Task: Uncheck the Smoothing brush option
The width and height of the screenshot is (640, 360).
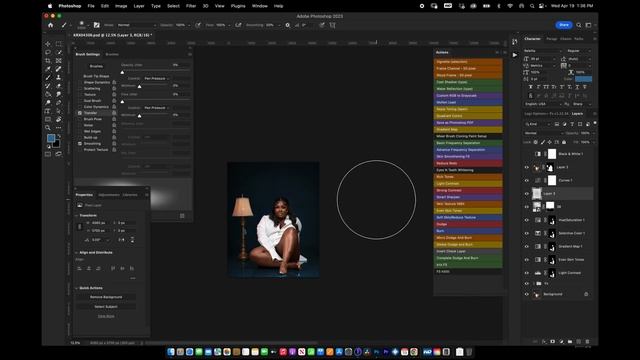Action: pos(80,144)
